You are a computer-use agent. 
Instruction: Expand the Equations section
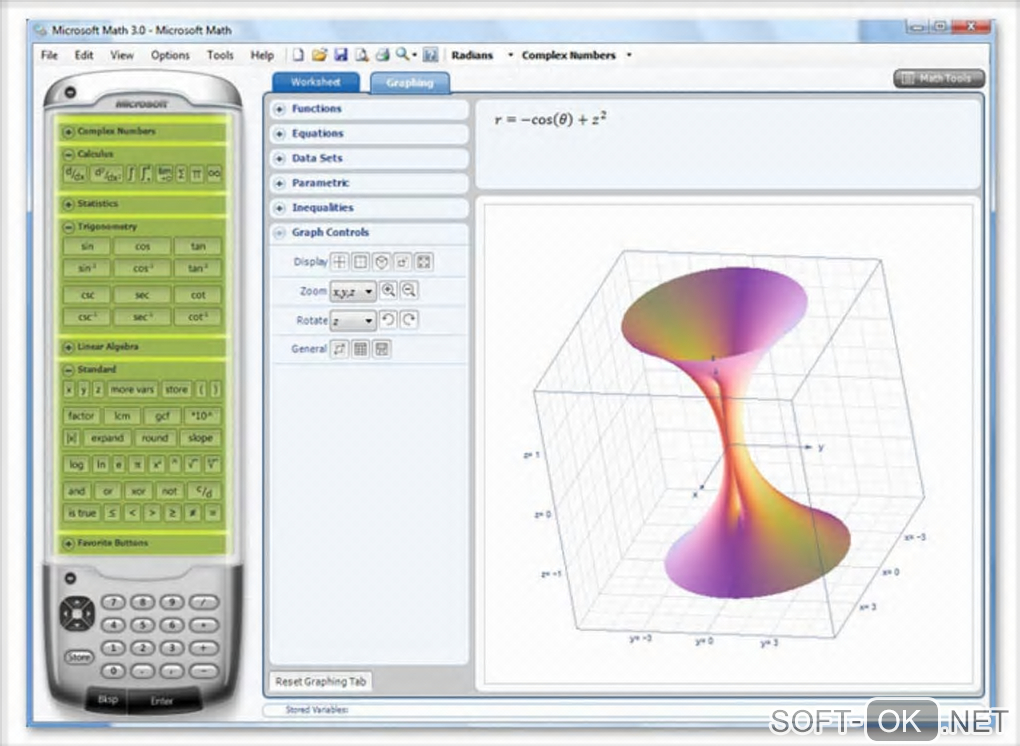tap(280, 133)
